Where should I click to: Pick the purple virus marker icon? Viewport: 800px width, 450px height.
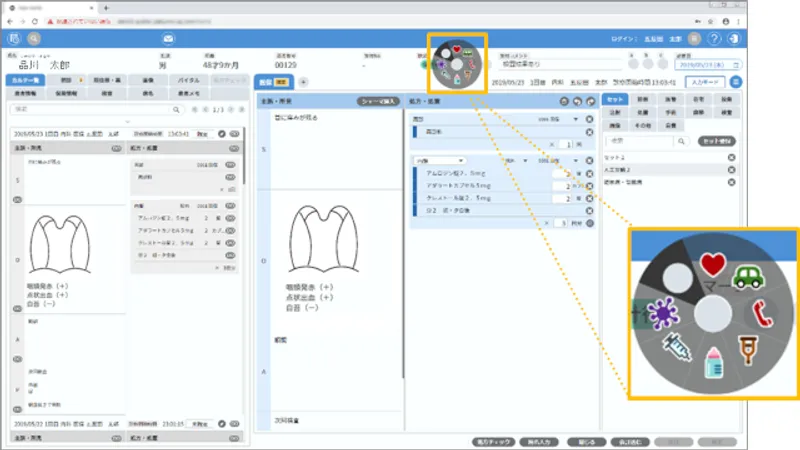tap(661, 313)
